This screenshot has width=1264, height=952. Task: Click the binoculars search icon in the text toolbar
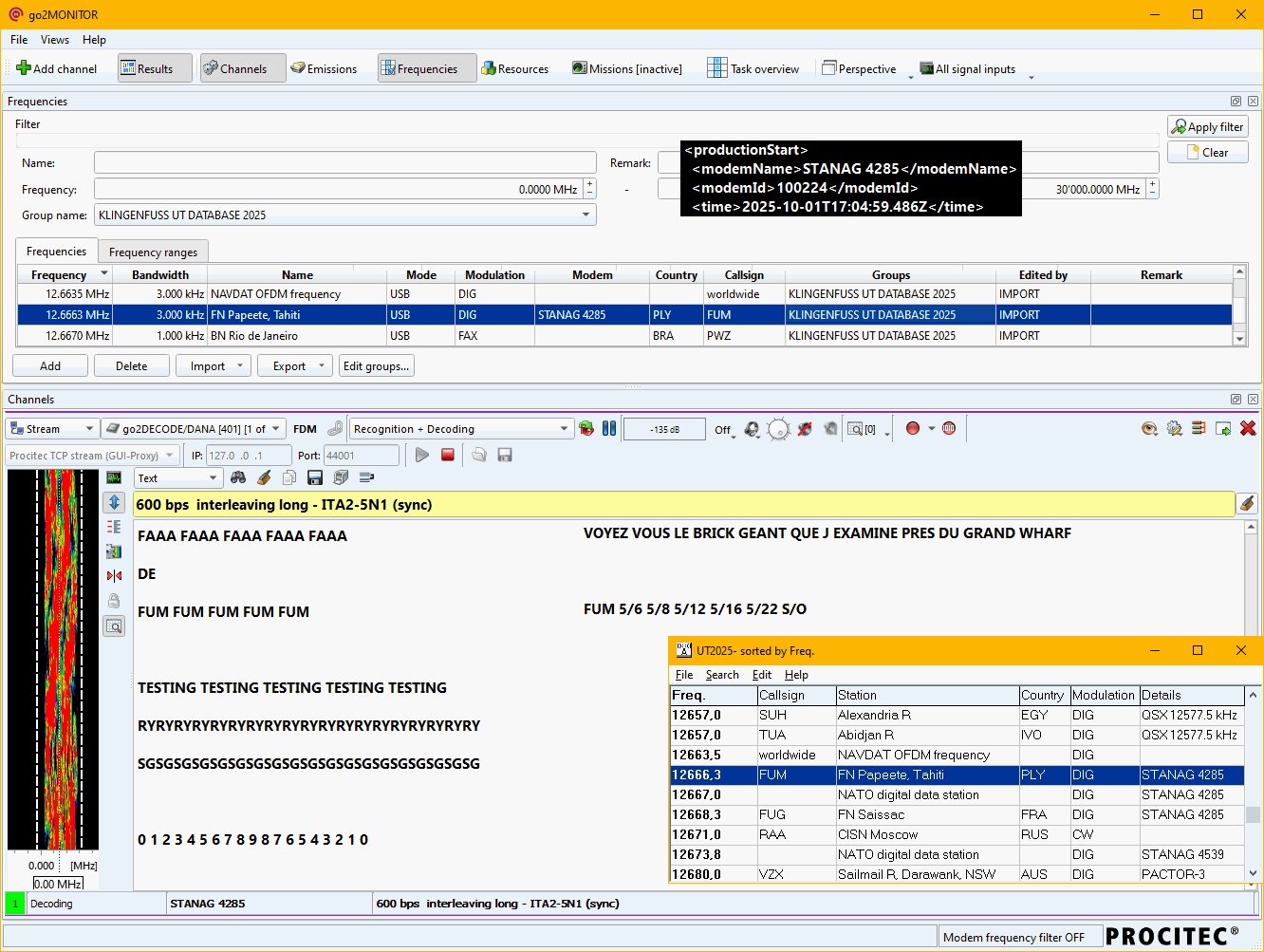click(x=238, y=478)
